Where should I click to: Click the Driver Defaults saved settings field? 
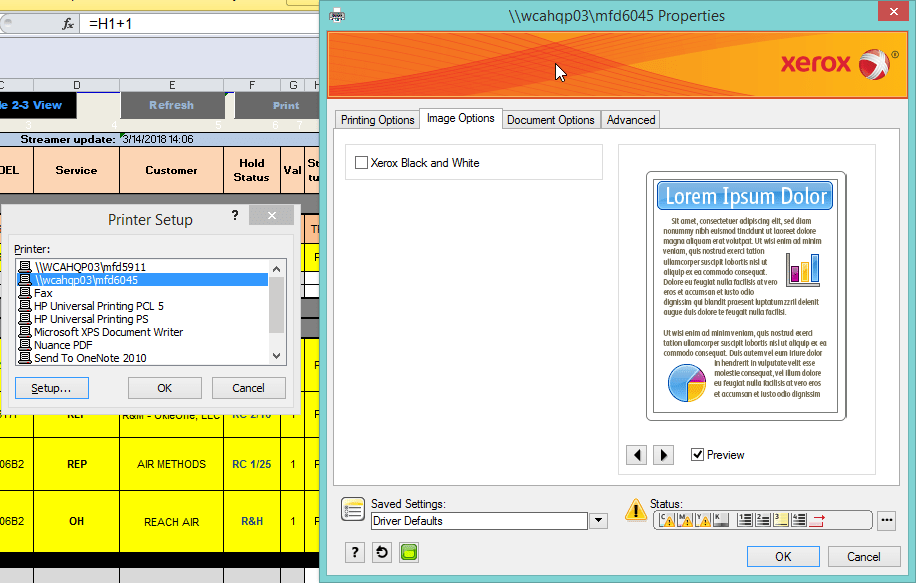click(479, 521)
